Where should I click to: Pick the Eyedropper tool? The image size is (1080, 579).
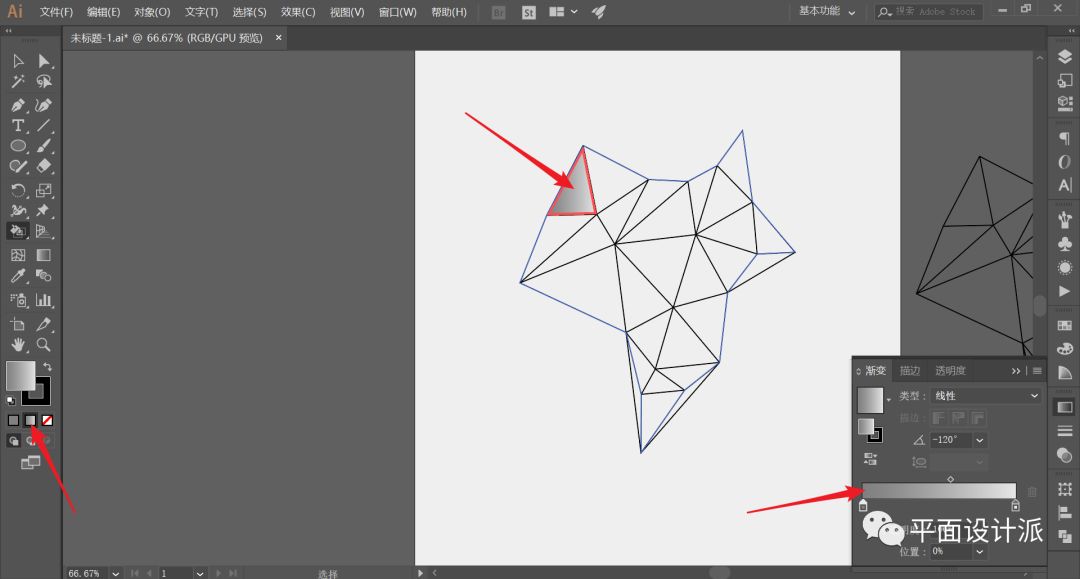(18, 276)
